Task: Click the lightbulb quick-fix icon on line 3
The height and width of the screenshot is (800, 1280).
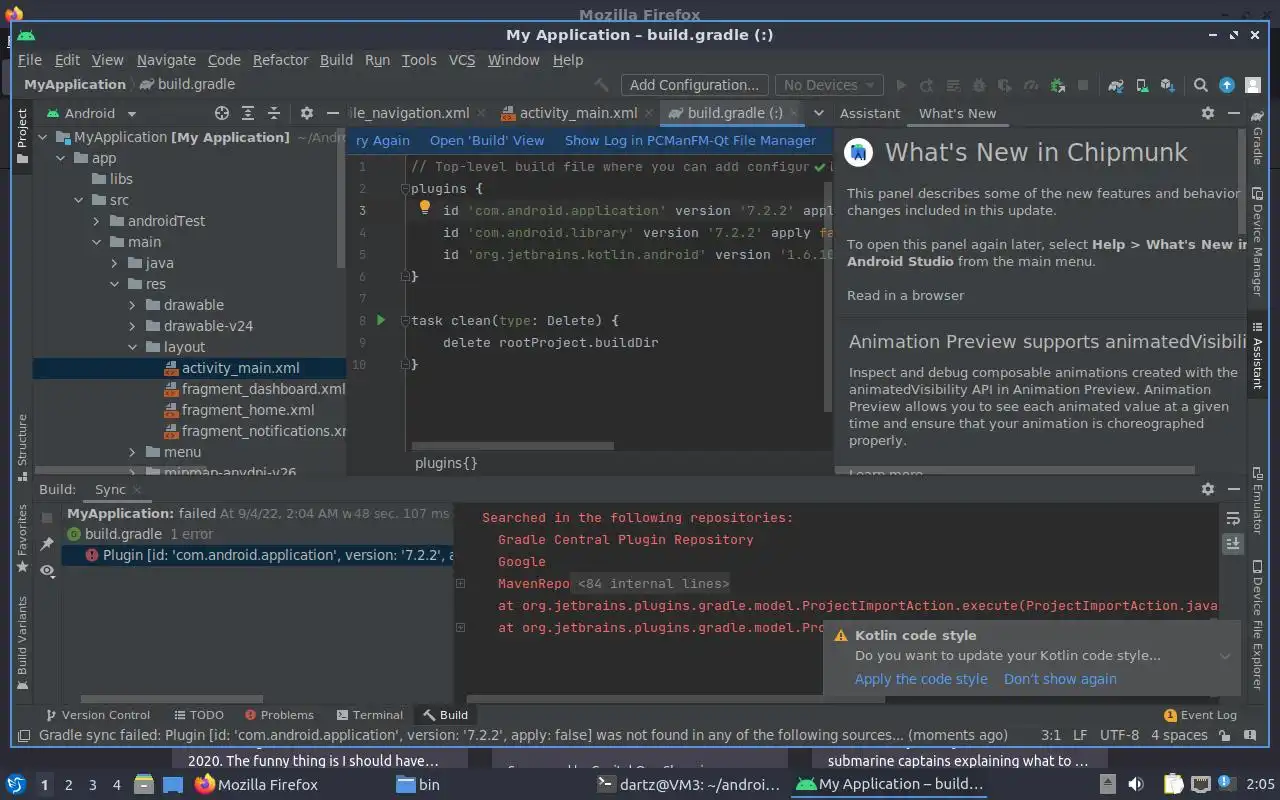Action: [424, 208]
